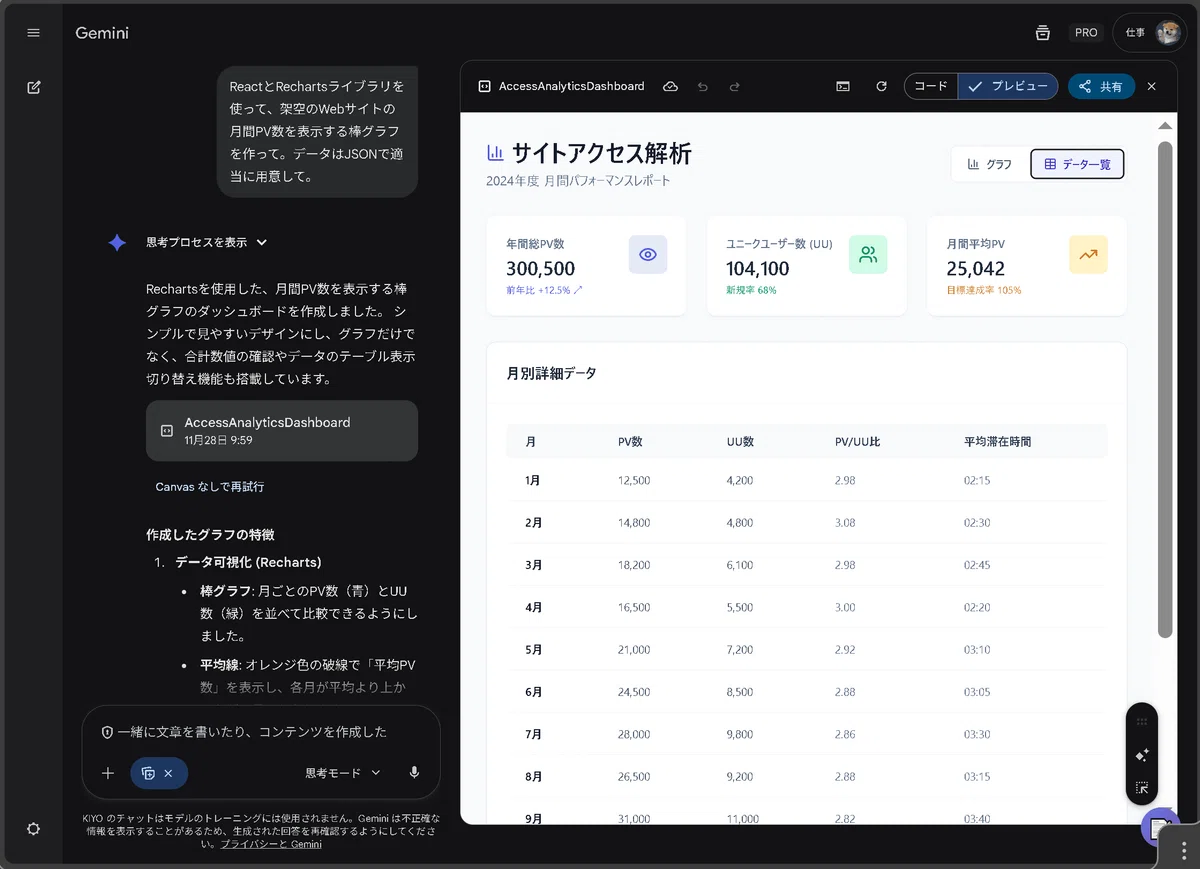This screenshot has height=869, width=1200.
Task: Click the select-element icon on the floating toolbar
Action: 1142,787
